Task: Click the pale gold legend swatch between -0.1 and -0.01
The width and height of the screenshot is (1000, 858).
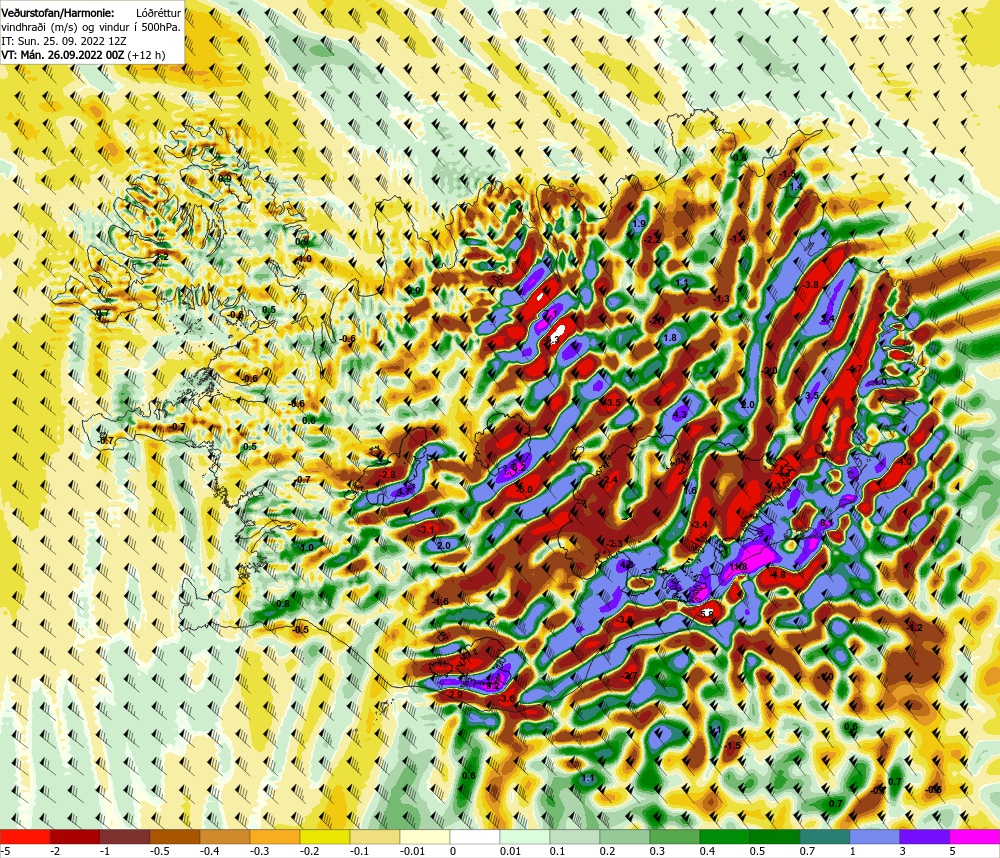Action: 375,836
